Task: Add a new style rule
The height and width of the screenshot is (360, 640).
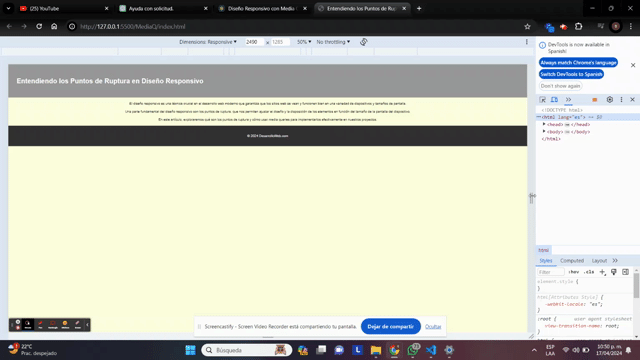Action: point(602,272)
